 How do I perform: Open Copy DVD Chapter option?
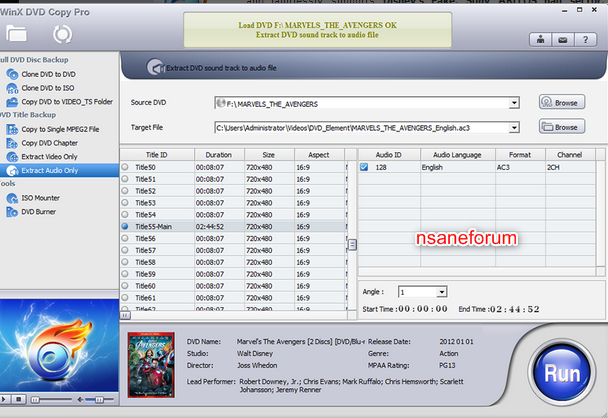click(50, 143)
